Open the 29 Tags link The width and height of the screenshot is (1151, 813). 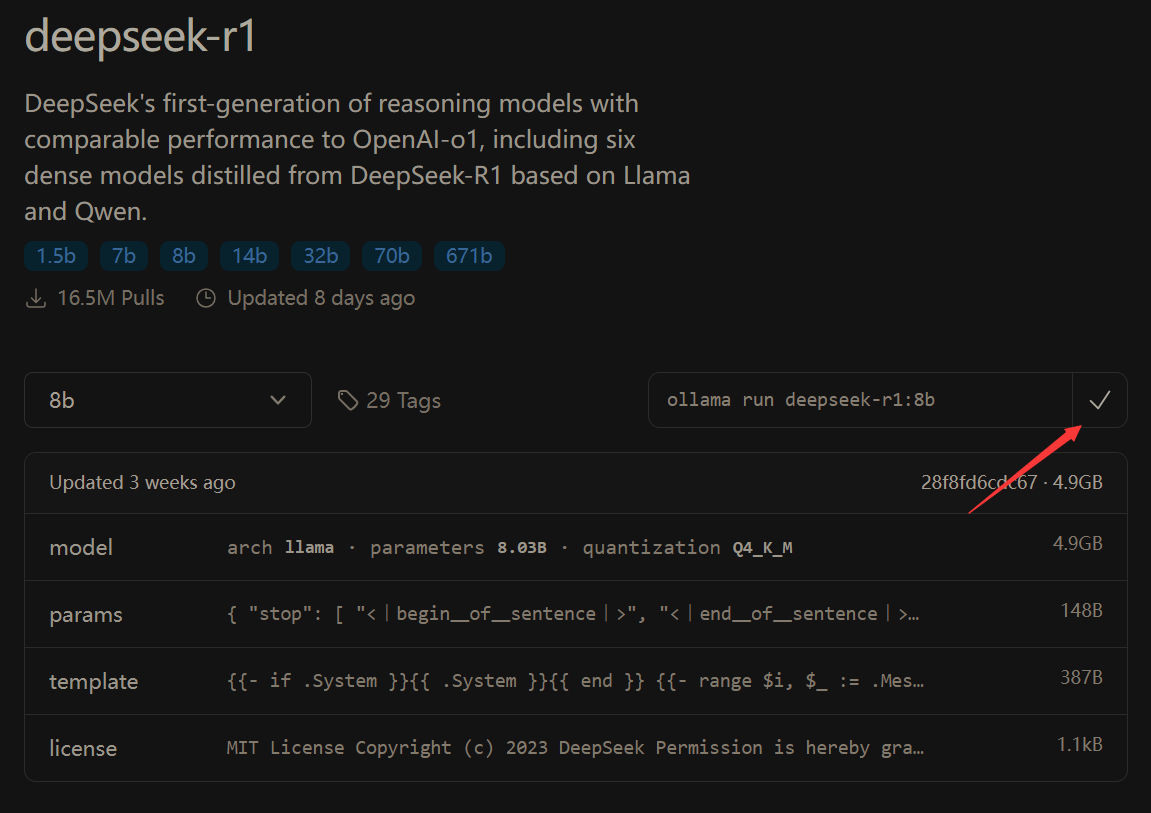tap(402, 401)
